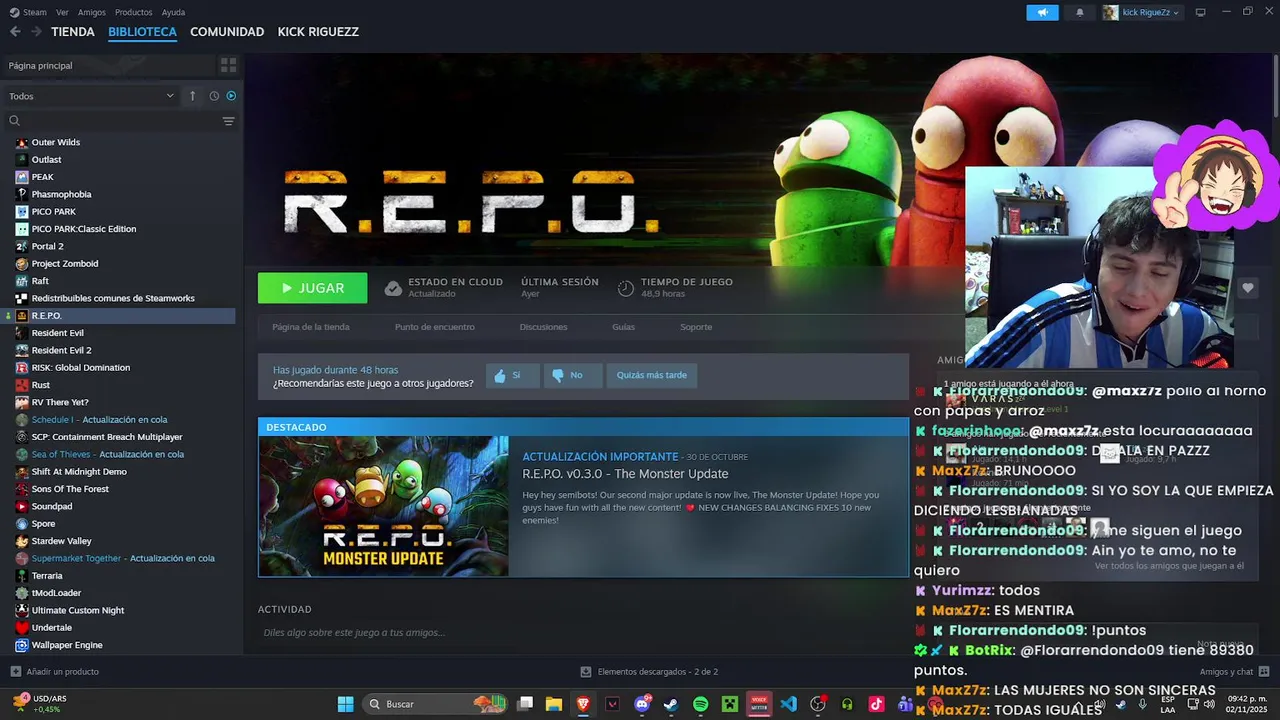Go forward with the right arrow navigation icon

[36, 32]
